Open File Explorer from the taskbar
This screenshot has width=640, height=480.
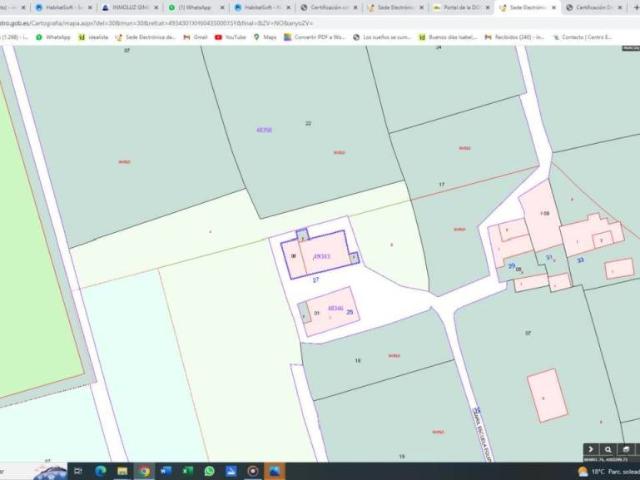tap(122, 471)
